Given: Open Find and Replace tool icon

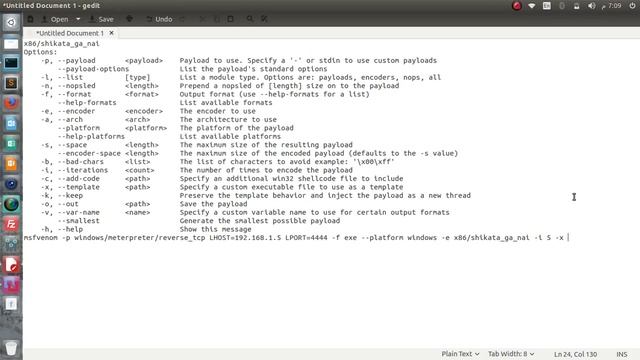Looking at the screenshot, I should tap(264, 19).
